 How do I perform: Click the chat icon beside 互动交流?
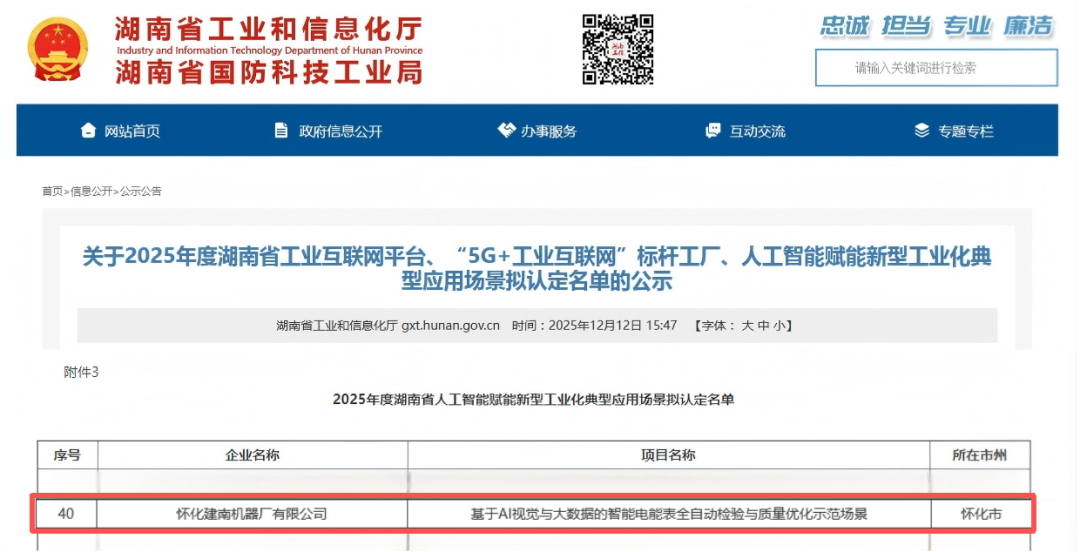point(714,130)
